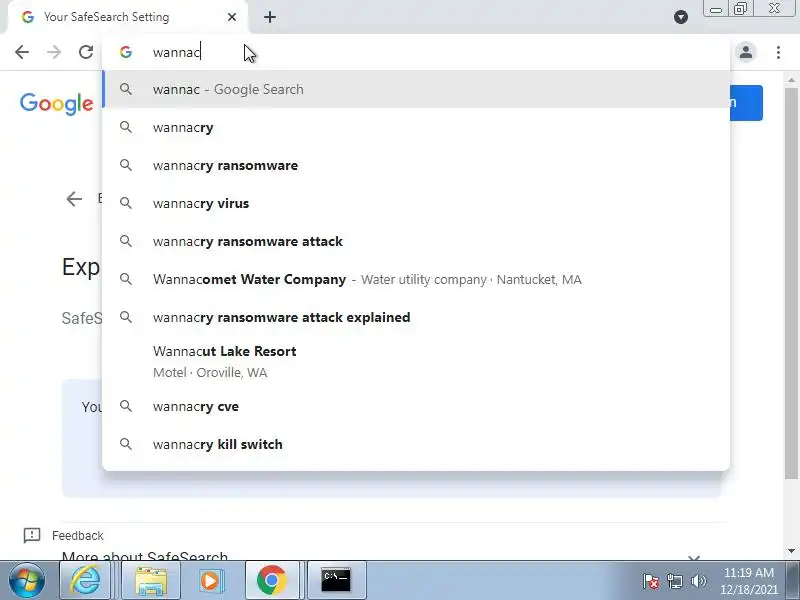800x600 pixels.
Task: Open the Chrome profile avatar menu
Action: (745, 52)
